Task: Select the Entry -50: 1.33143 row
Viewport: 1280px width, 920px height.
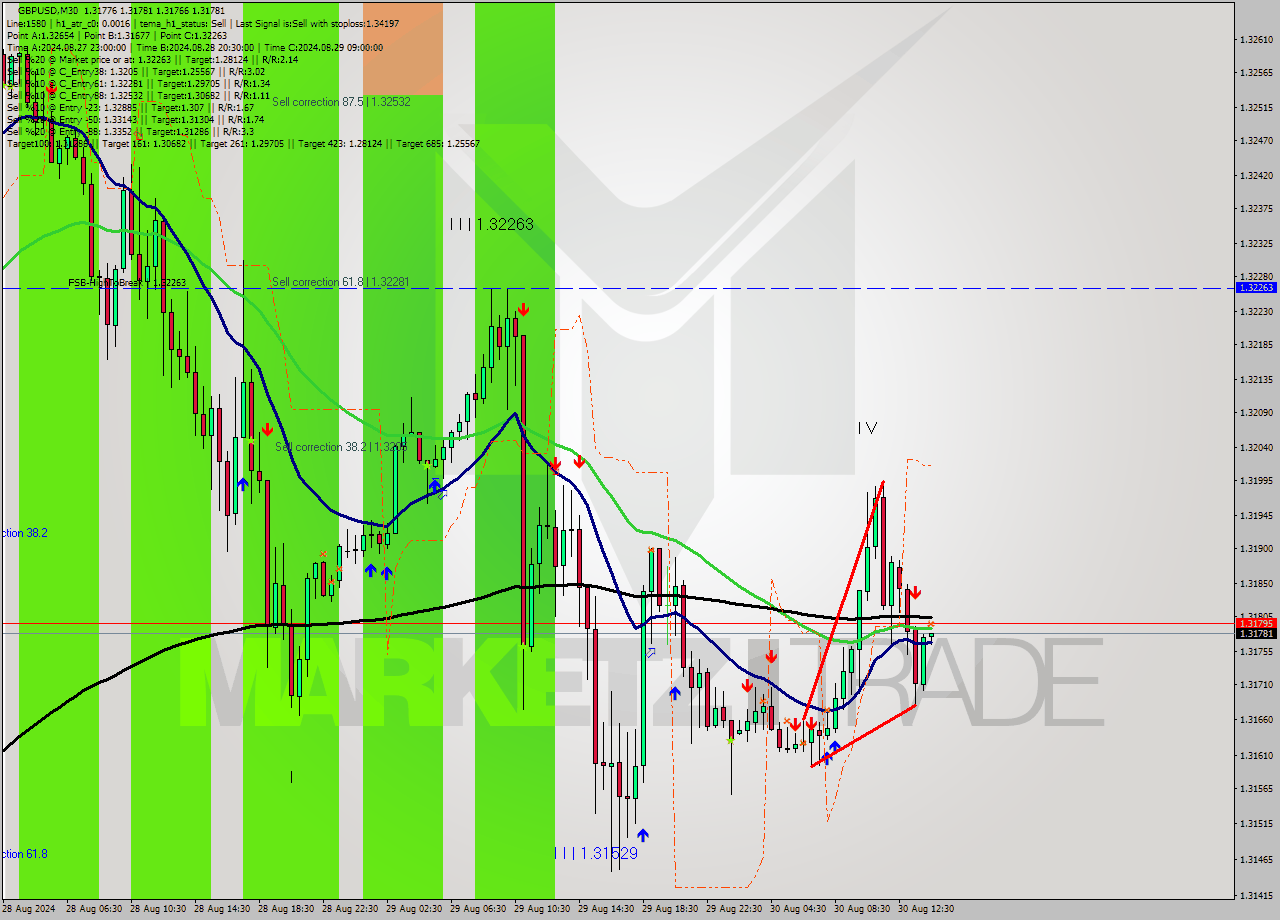Action: click(x=135, y=119)
